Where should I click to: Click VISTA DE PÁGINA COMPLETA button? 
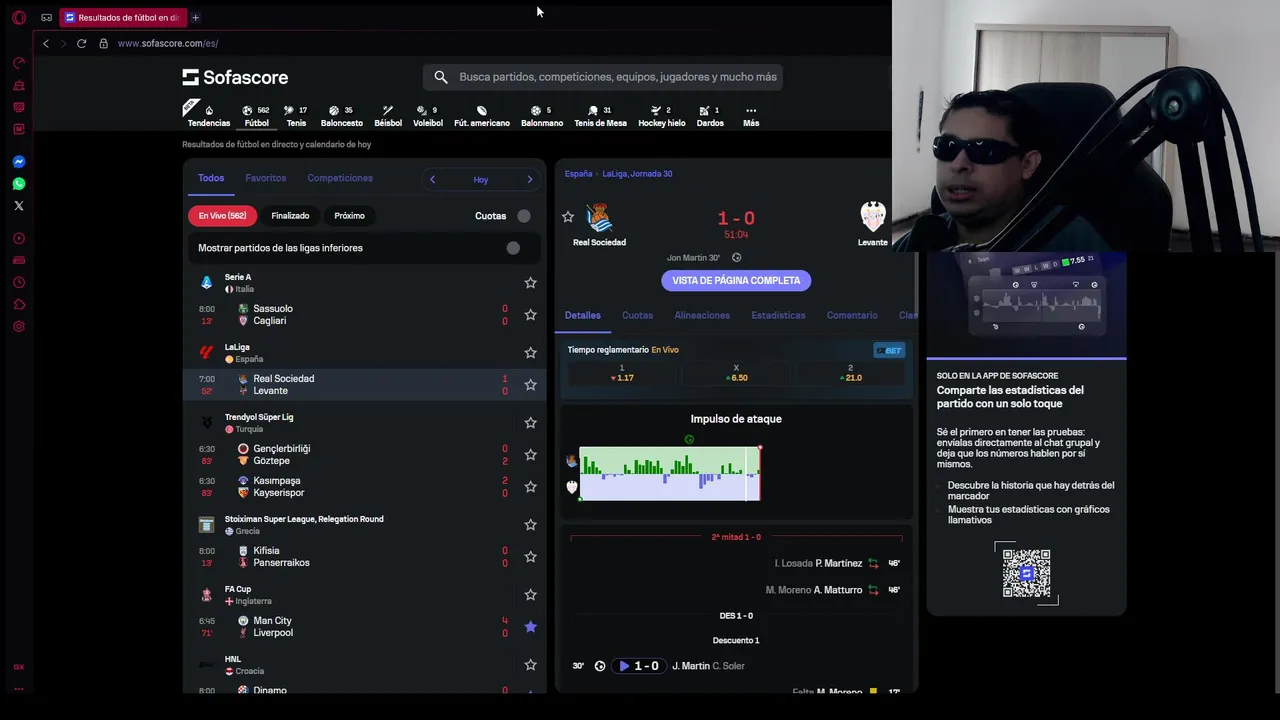tap(736, 281)
